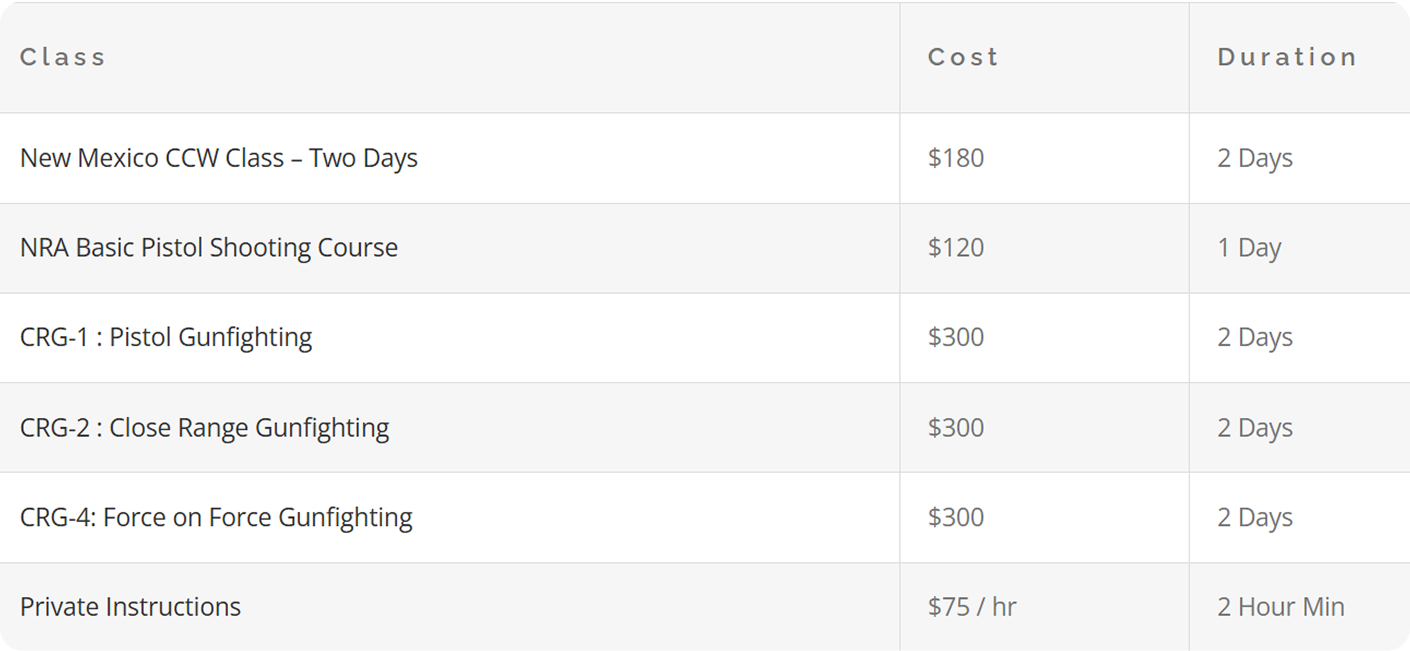Click the $300 cost for CRG-2
Image resolution: width=1410 pixels, height=651 pixels.
(x=956, y=428)
